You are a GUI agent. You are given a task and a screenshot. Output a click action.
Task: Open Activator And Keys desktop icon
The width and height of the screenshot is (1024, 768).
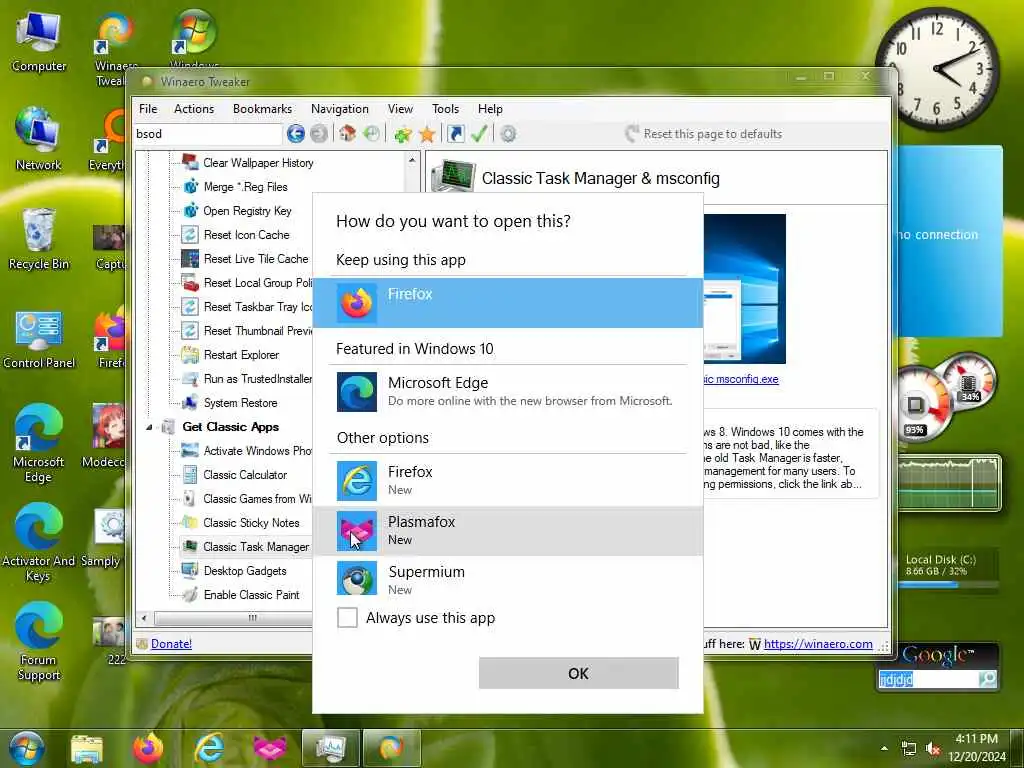click(x=39, y=542)
